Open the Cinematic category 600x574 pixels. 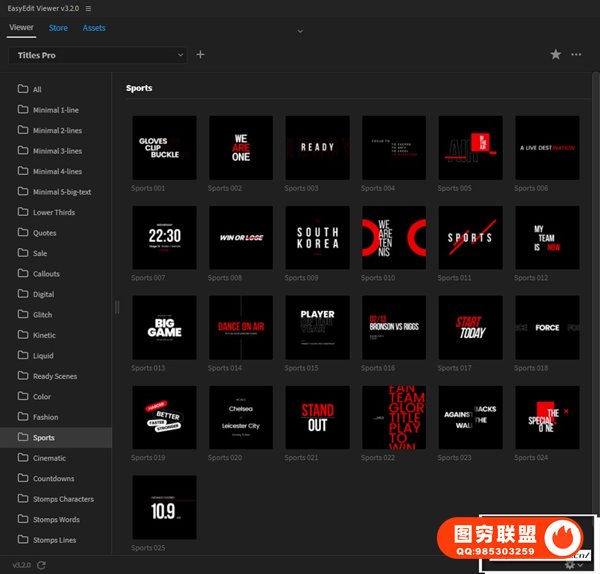pyautogui.click(x=52, y=458)
